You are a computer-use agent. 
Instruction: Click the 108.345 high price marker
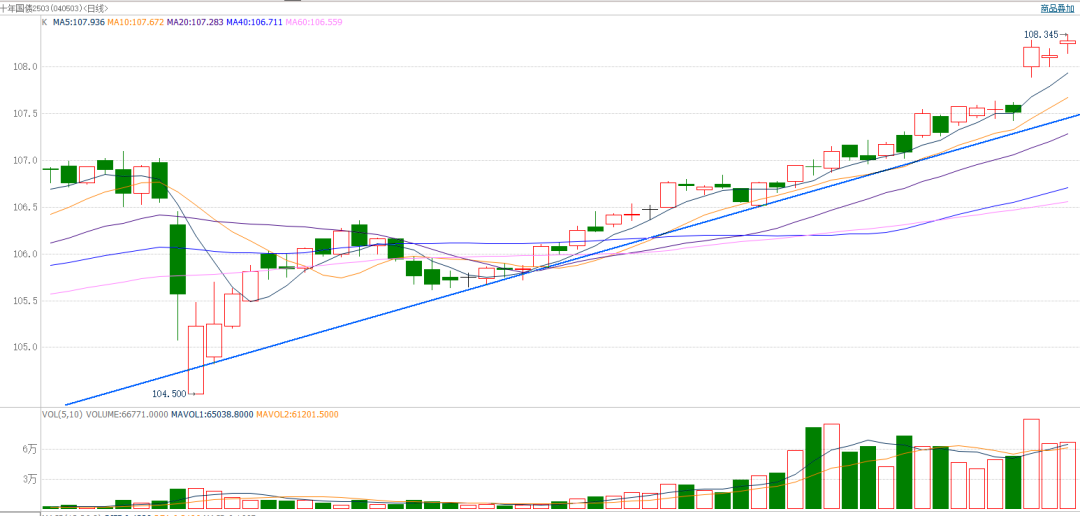tap(1040, 34)
